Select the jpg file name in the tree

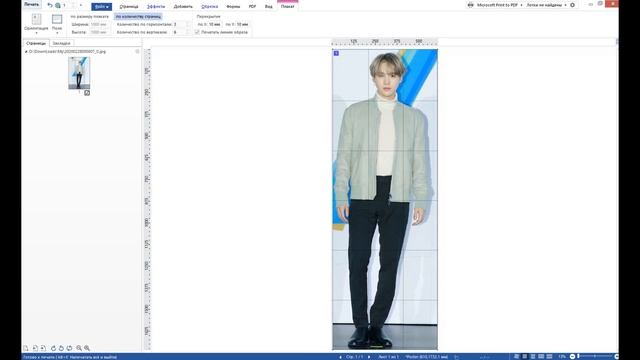(67, 52)
